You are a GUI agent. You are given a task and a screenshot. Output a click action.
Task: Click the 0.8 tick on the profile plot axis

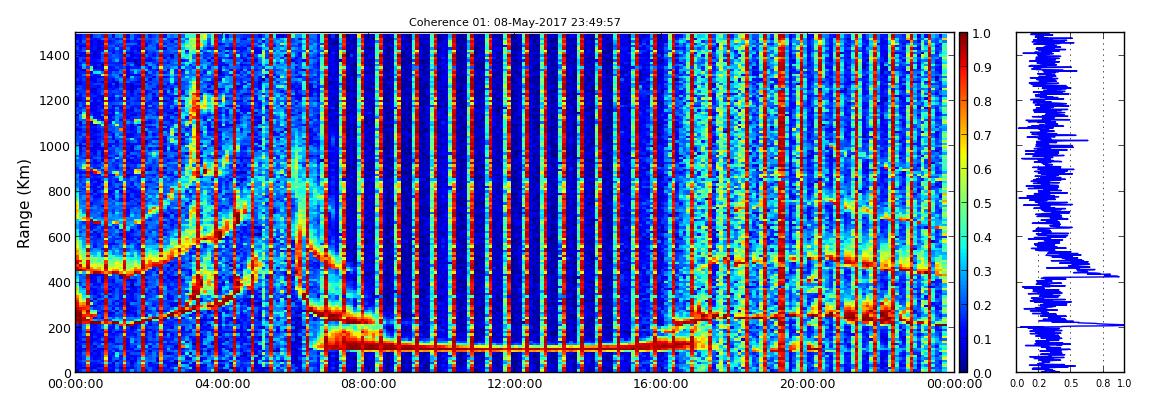[x=1103, y=384]
